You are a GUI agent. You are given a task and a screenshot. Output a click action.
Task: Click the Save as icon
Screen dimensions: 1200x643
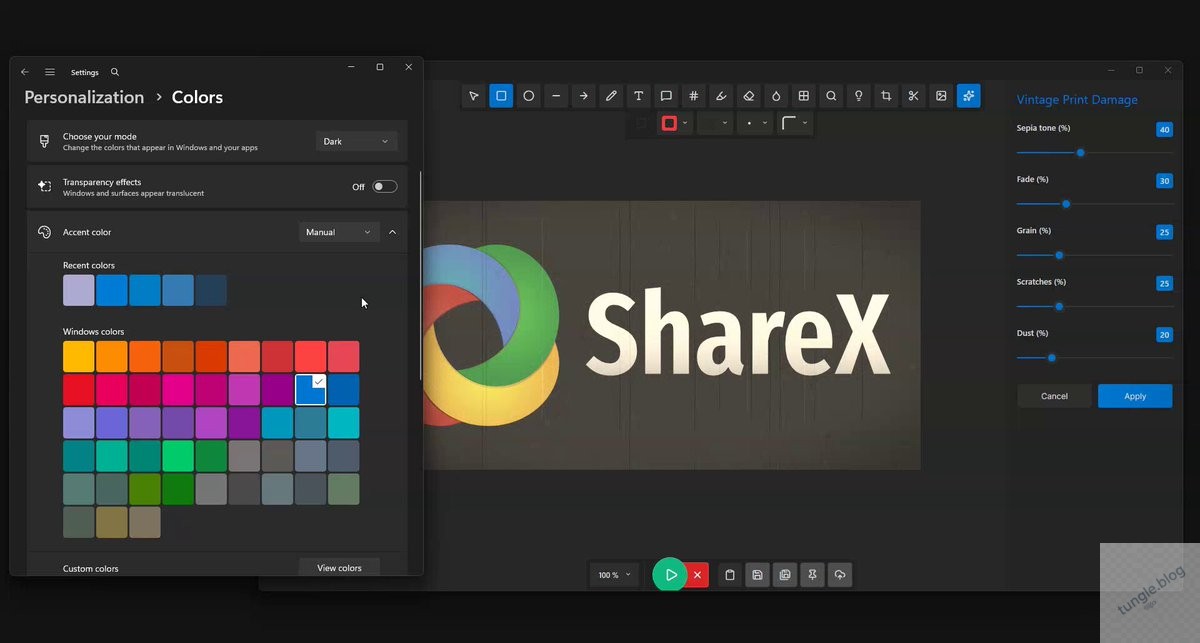785,575
